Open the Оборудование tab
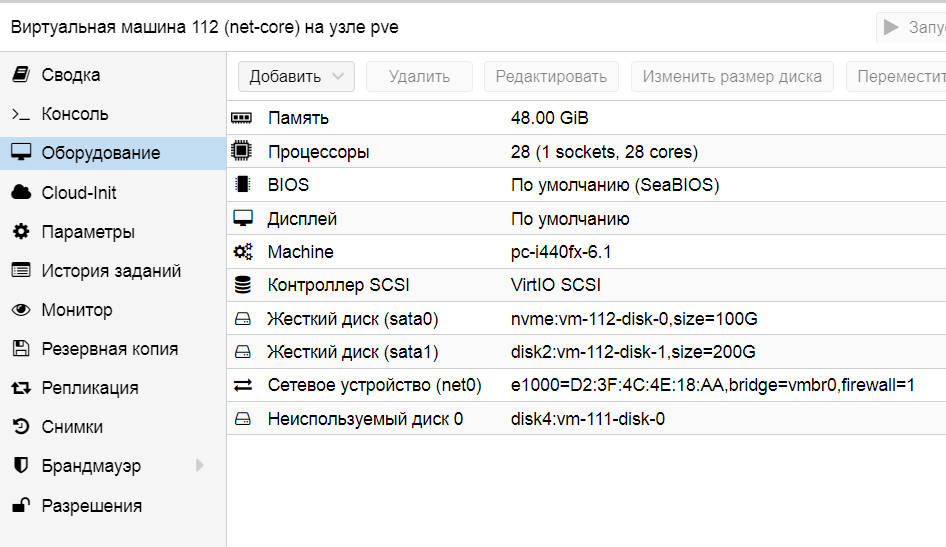Viewport: 946px width, 547px height. 100,153
